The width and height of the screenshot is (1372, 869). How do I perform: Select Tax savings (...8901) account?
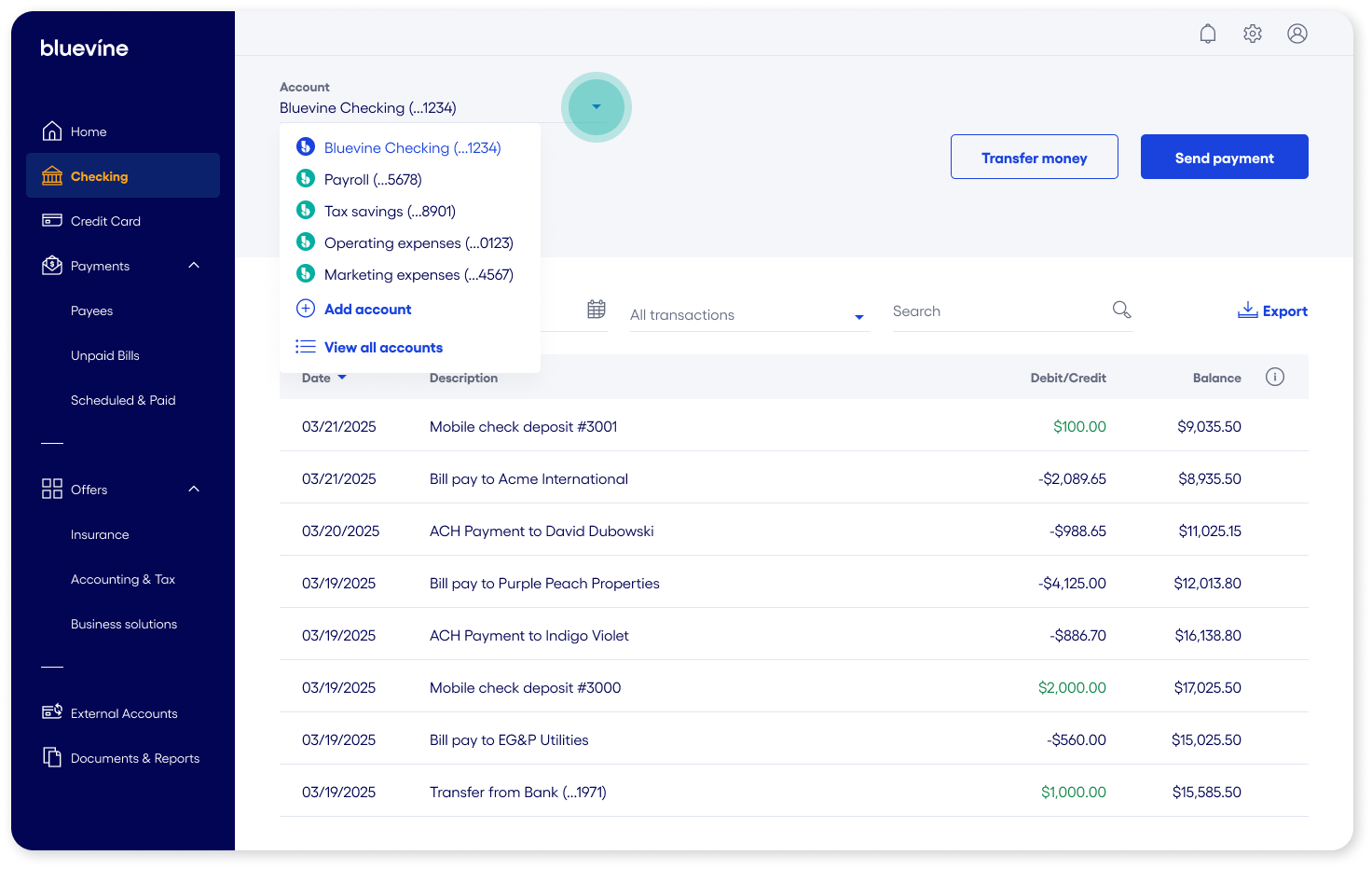(x=389, y=212)
